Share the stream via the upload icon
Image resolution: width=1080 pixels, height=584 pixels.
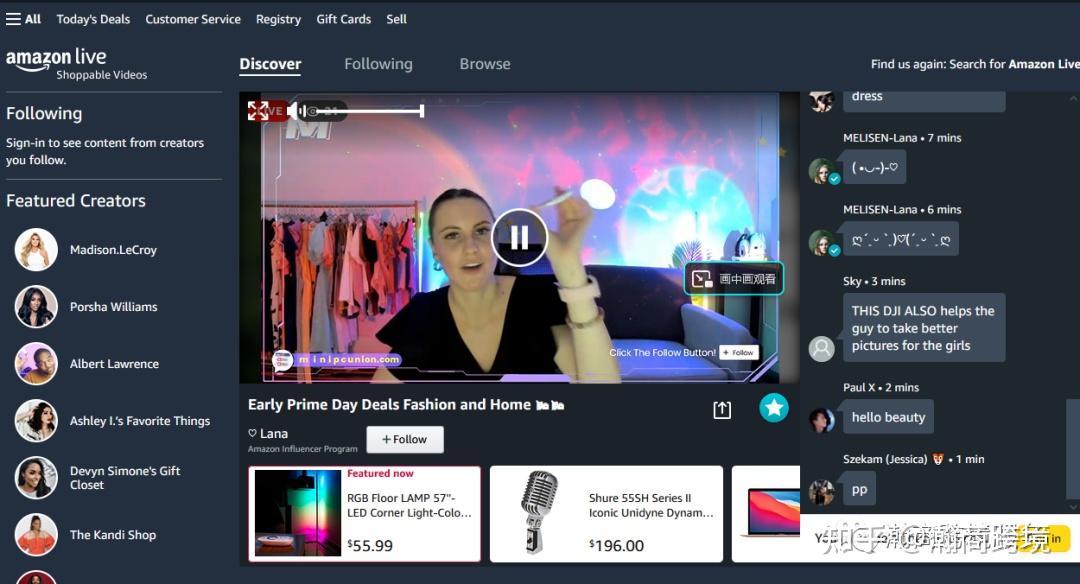point(722,409)
